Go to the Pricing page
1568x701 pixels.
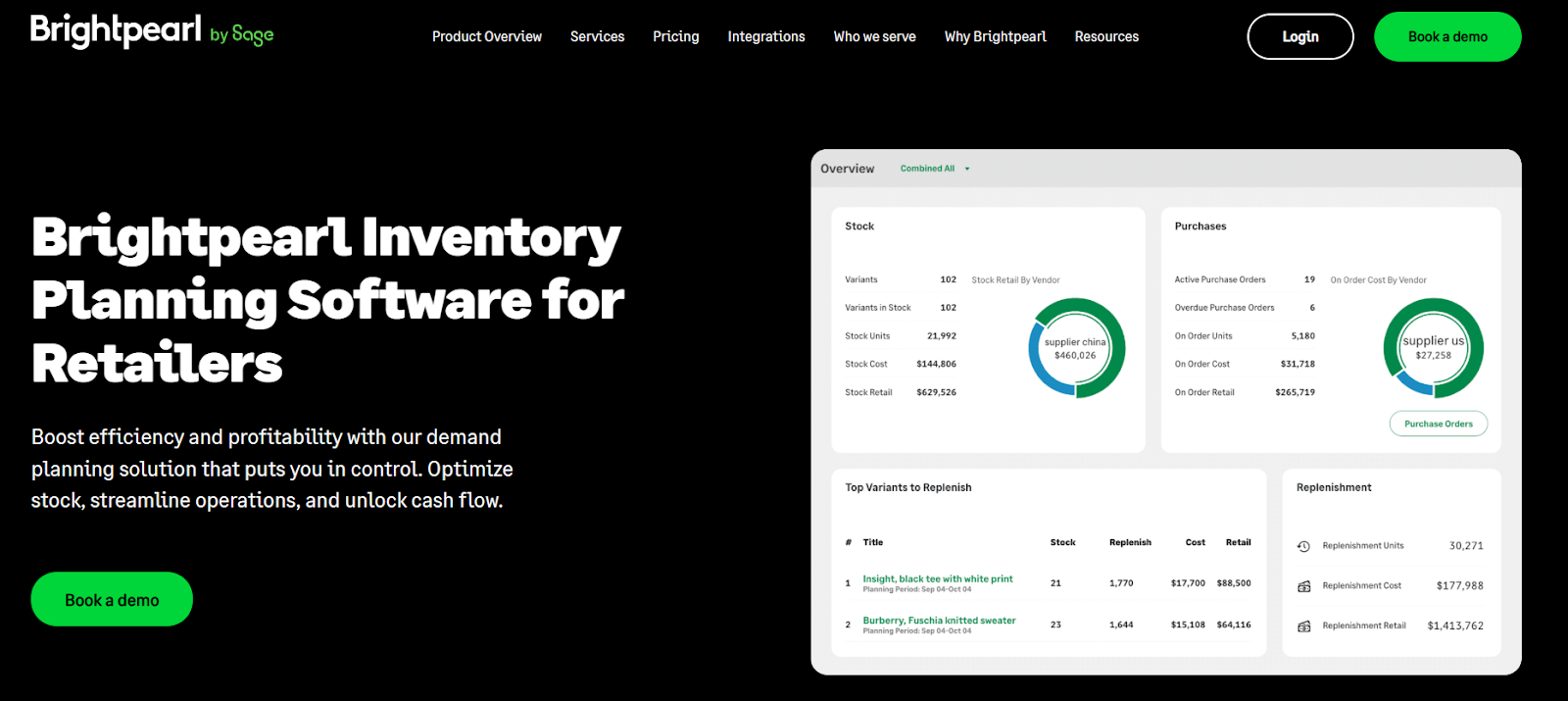click(676, 36)
